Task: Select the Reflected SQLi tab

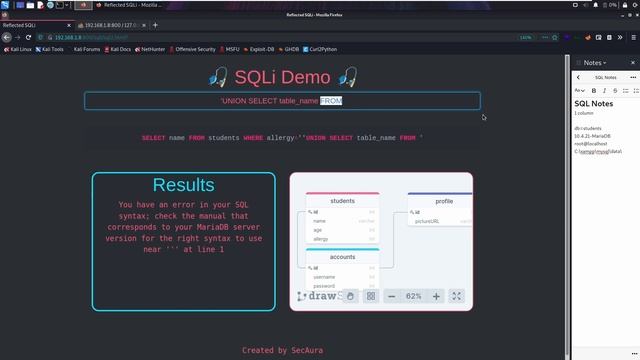Action: point(37,25)
